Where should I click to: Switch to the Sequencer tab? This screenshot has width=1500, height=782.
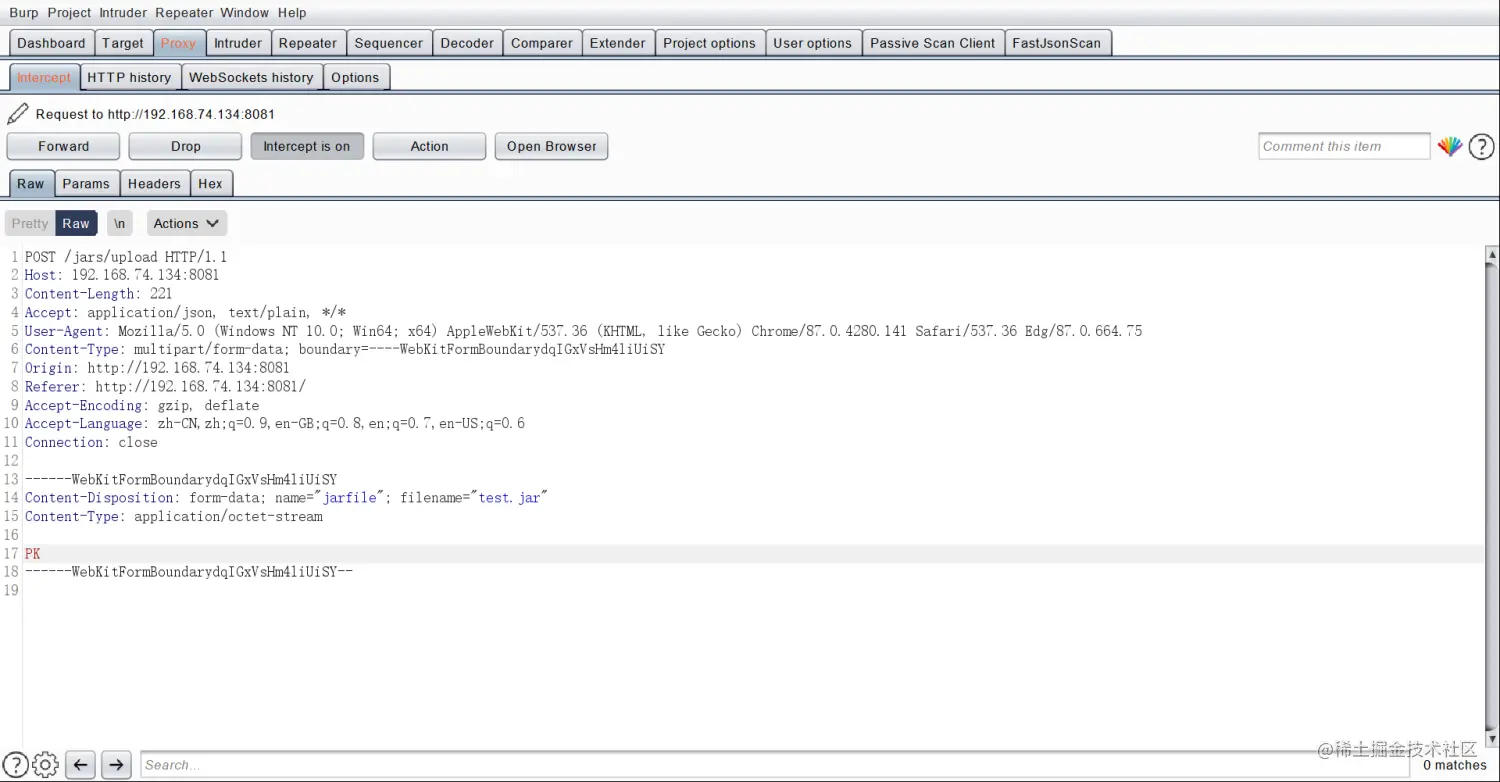point(389,43)
